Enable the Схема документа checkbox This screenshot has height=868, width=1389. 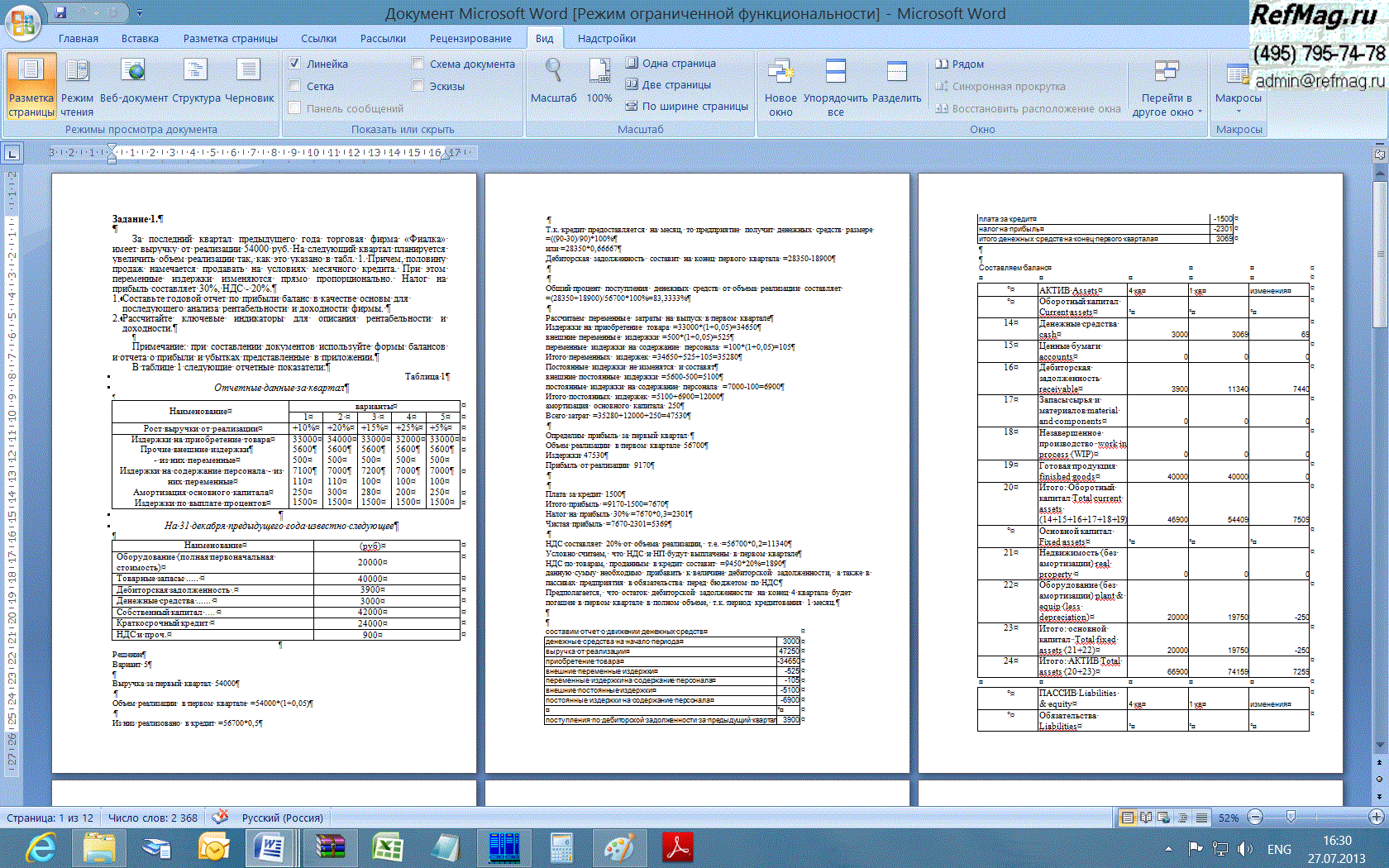[x=418, y=64]
